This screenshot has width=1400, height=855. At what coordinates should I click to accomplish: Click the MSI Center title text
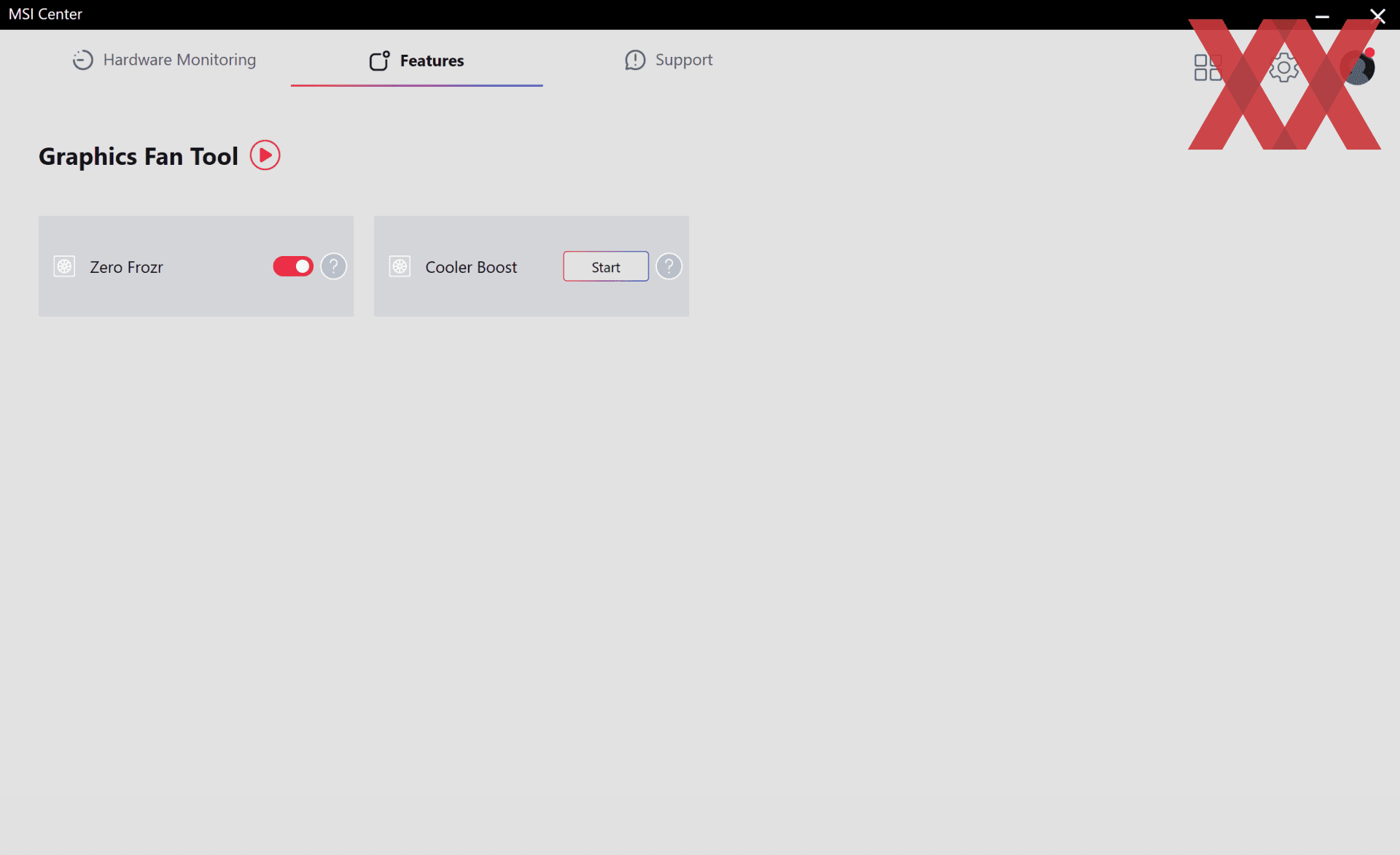pos(45,14)
